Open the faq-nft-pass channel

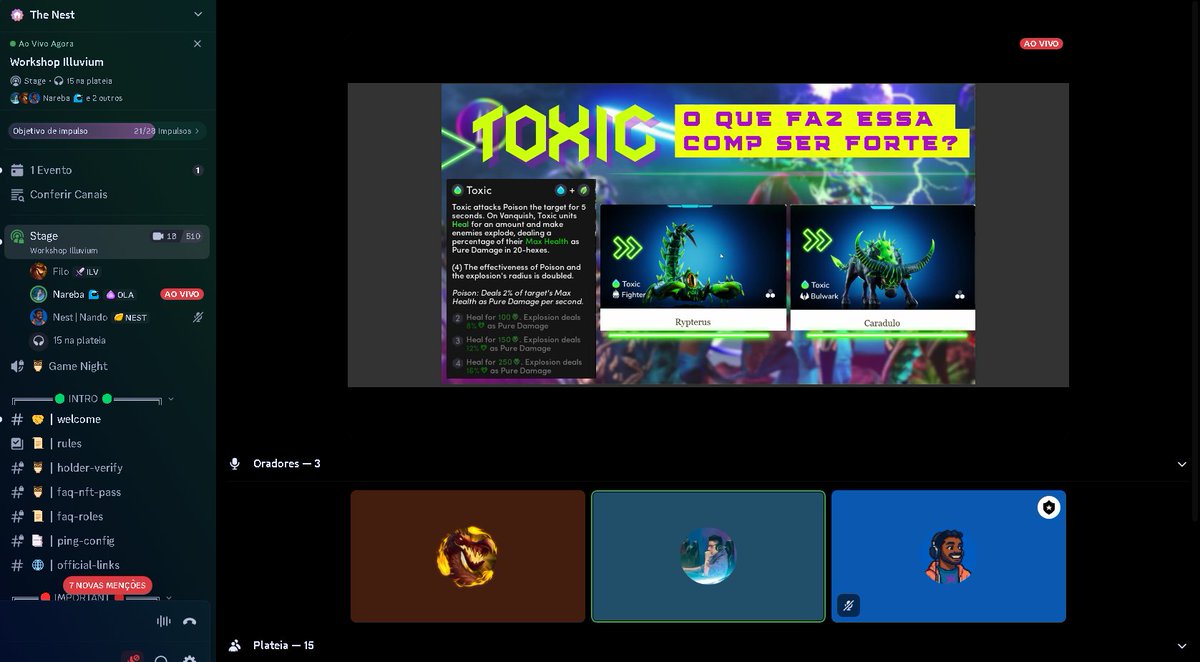tap(106, 492)
